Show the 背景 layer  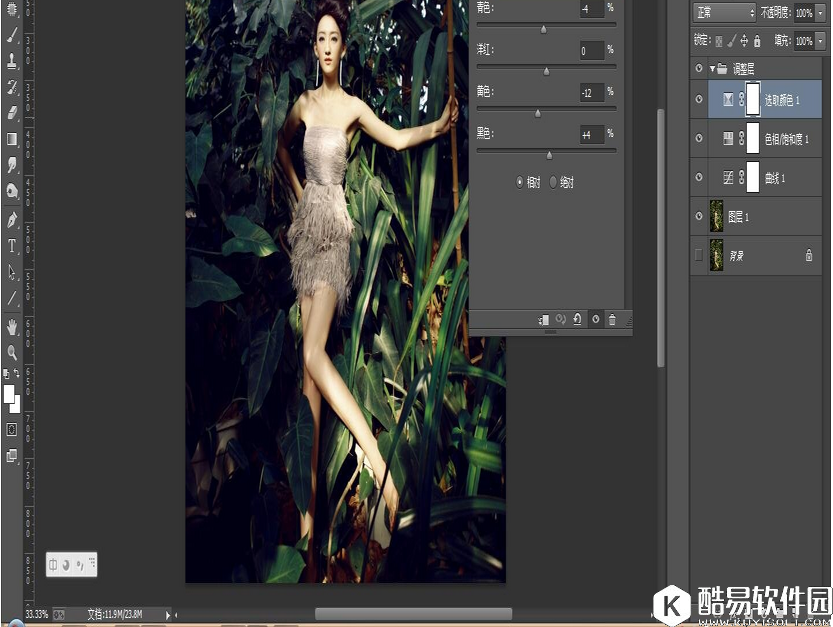tap(698, 254)
